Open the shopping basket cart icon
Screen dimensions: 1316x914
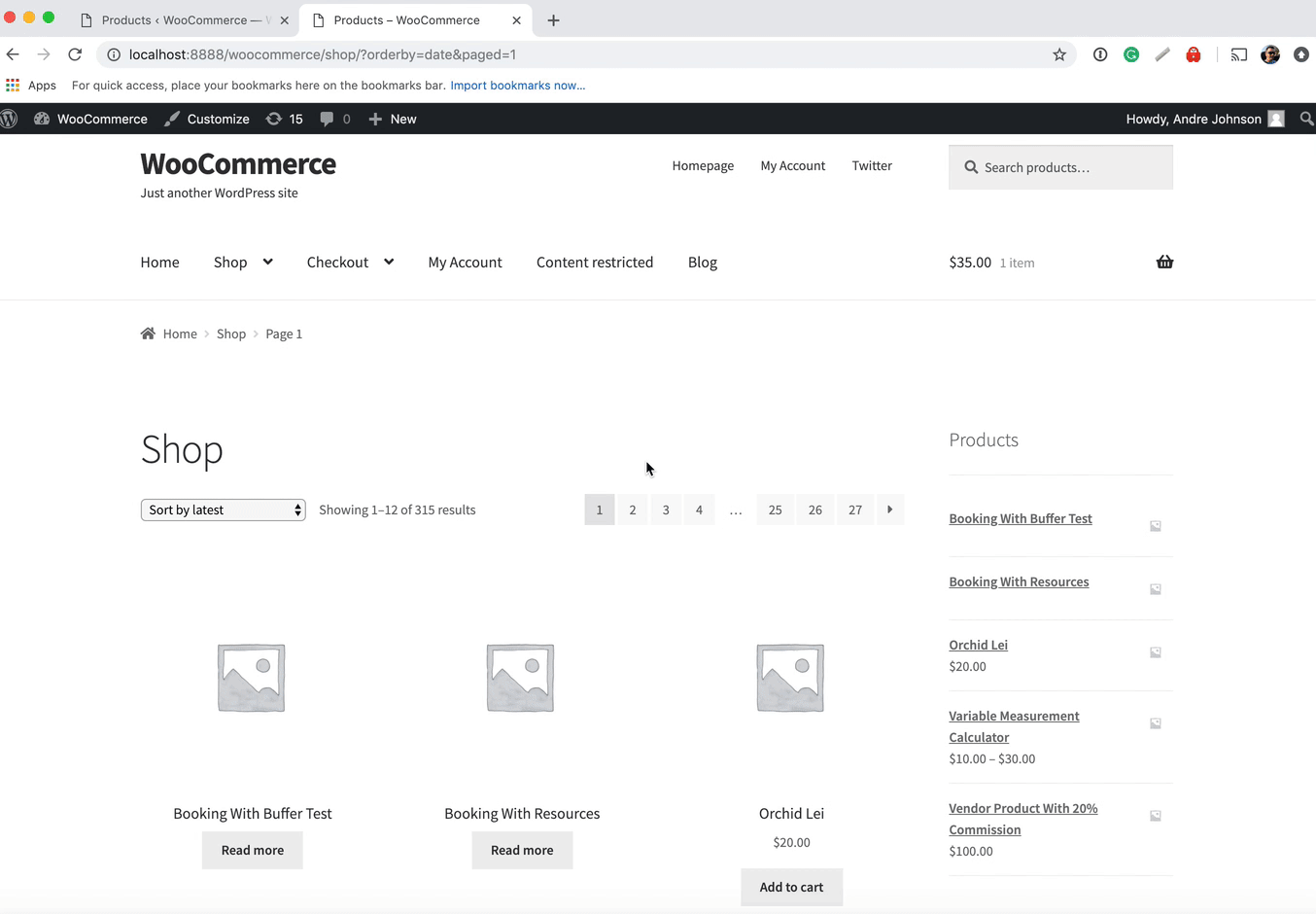pyautogui.click(x=1164, y=262)
